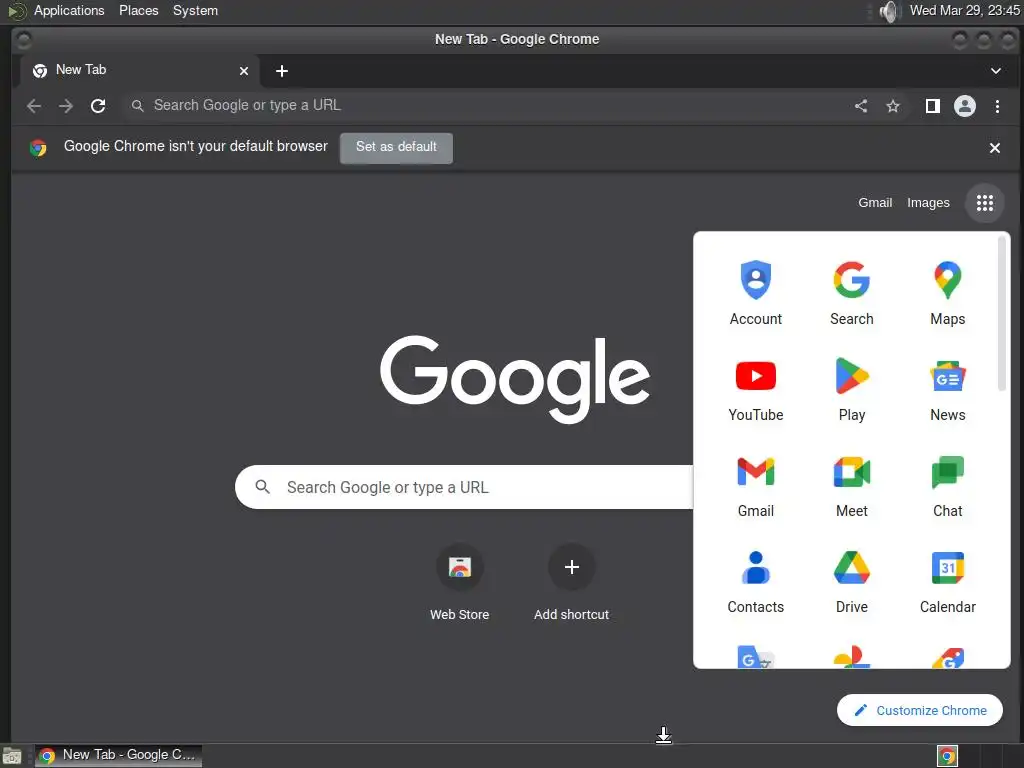Dismiss the default browser infobar
Image resolution: width=1024 pixels, height=768 pixels.
click(995, 148)
